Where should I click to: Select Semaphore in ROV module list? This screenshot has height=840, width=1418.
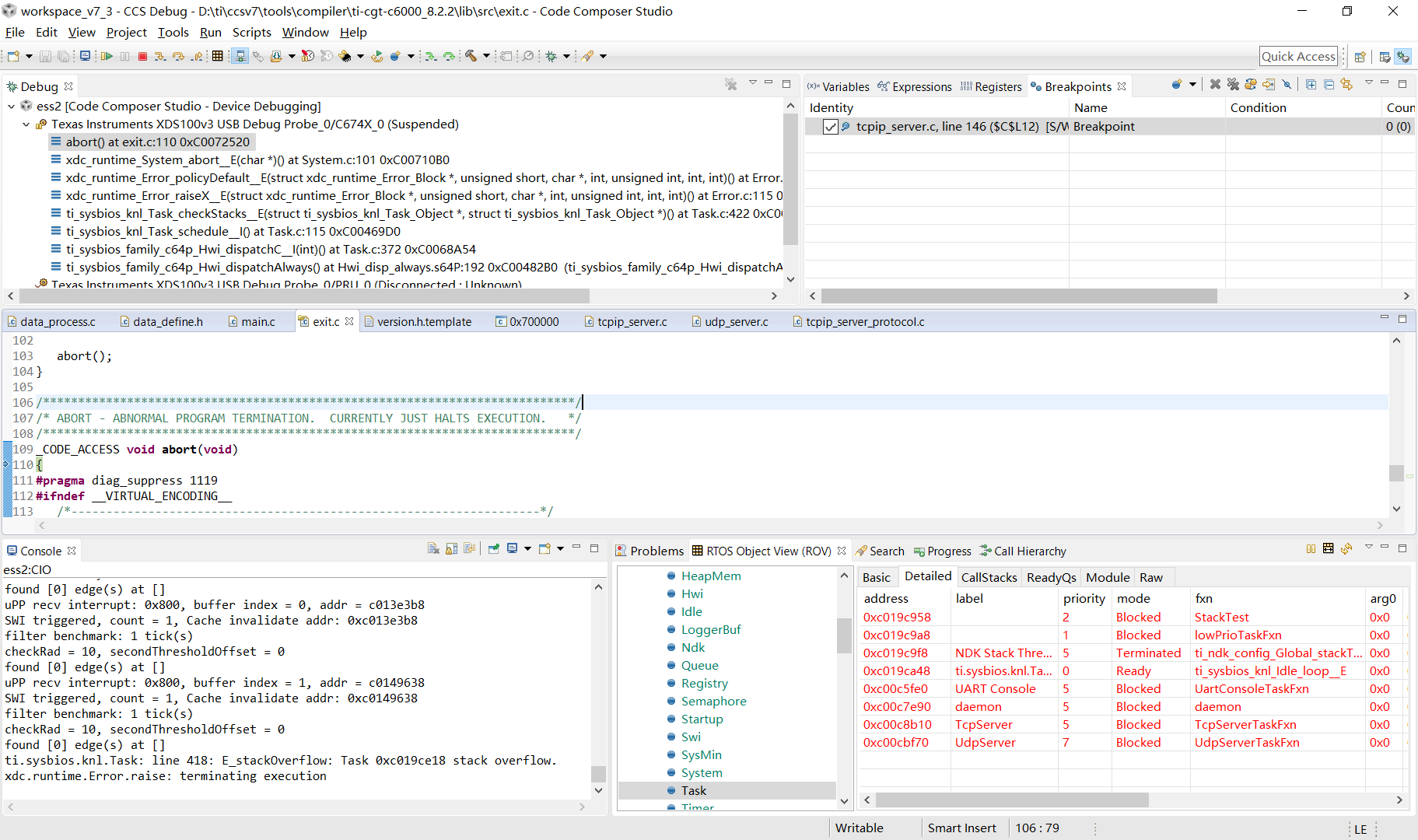click(x=713, y=701)
